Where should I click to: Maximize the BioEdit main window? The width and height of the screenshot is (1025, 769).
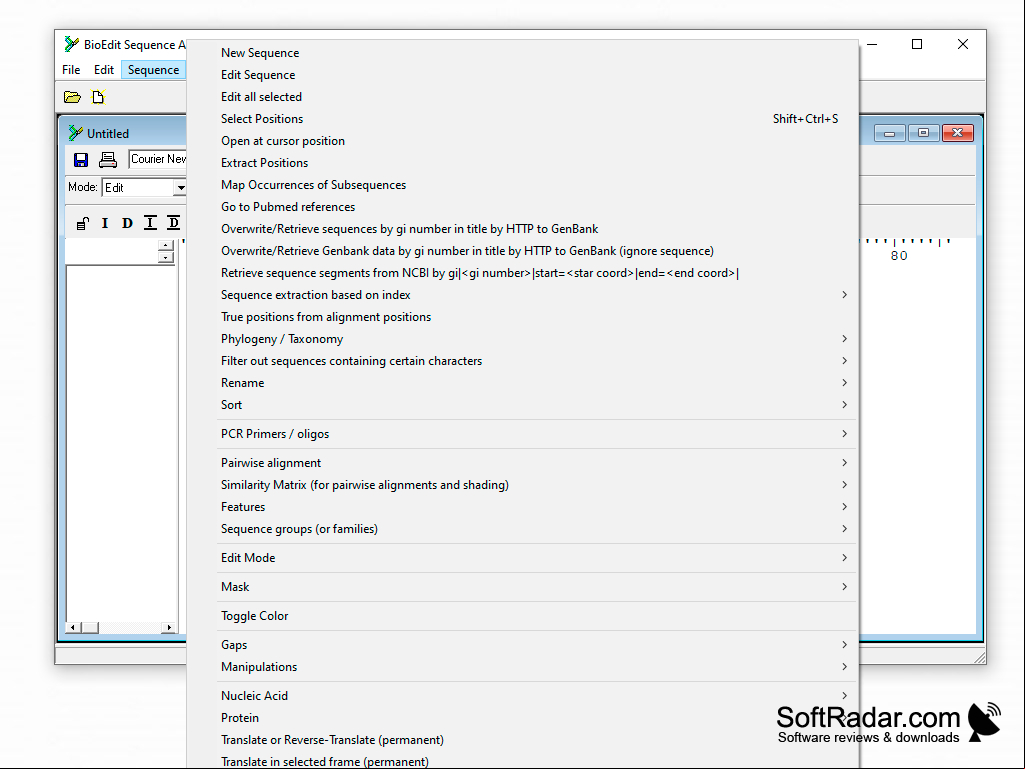917,44
